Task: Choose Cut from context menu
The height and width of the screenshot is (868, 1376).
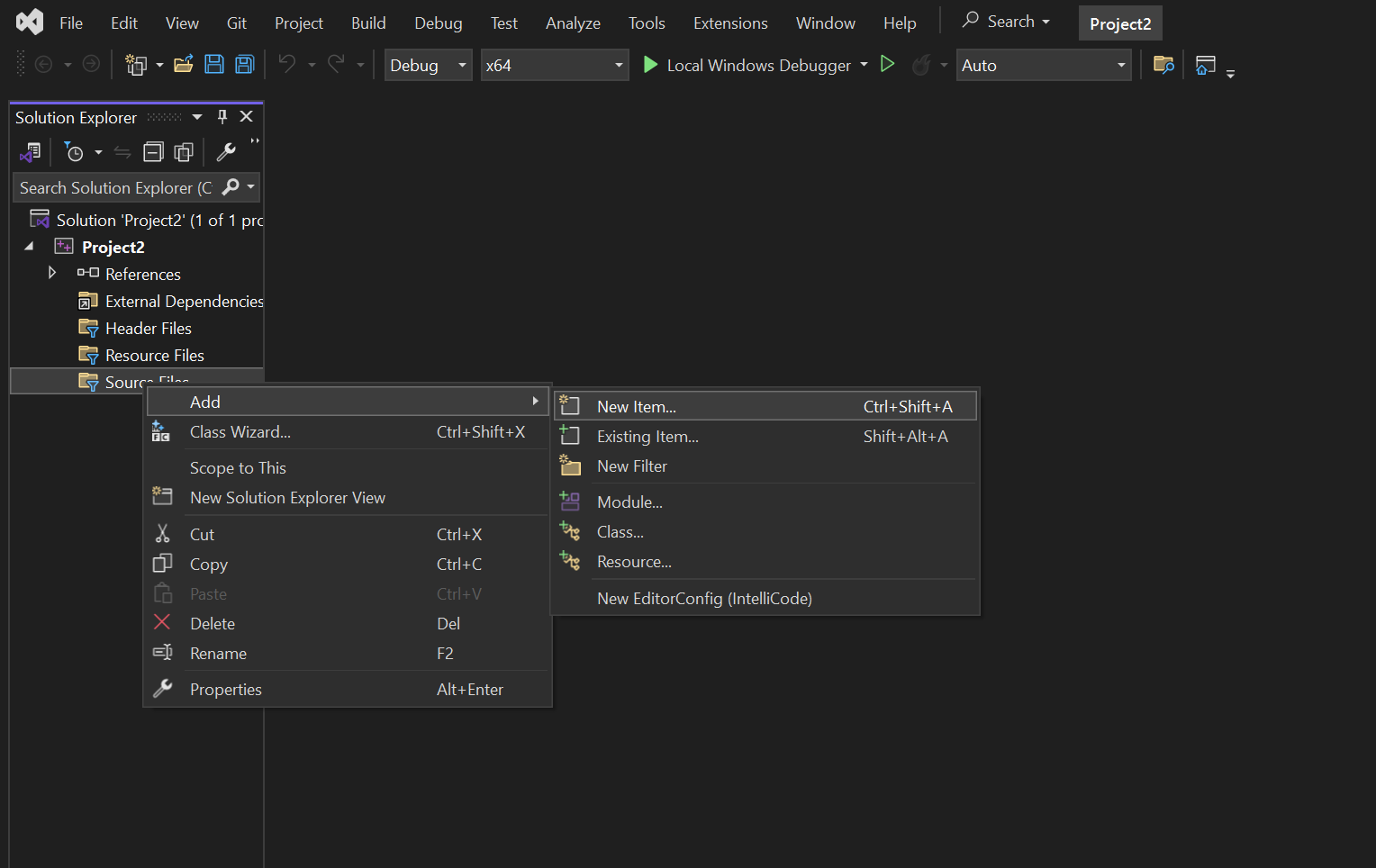Action: (348, 534)
